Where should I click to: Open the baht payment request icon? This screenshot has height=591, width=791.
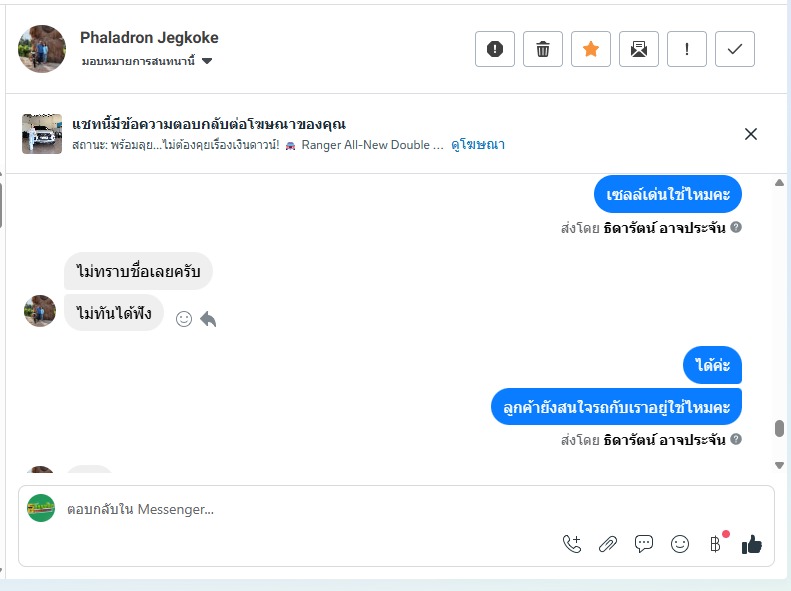pyautogui.click(x=715, y=544)
